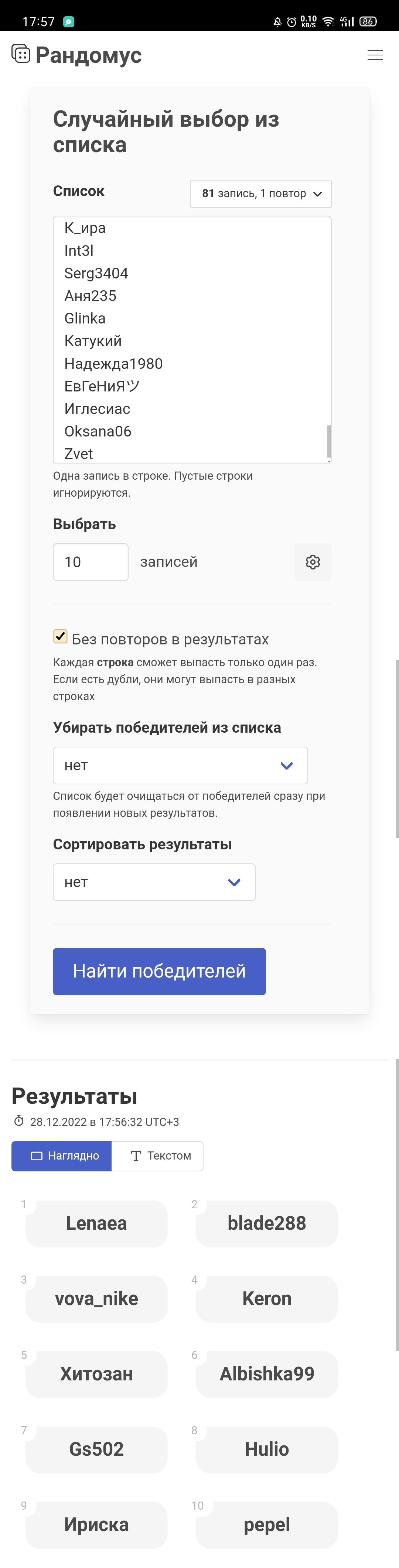Switch to the Наглядно tab
The image size is (399, 1568).
tap(62, 1156)
